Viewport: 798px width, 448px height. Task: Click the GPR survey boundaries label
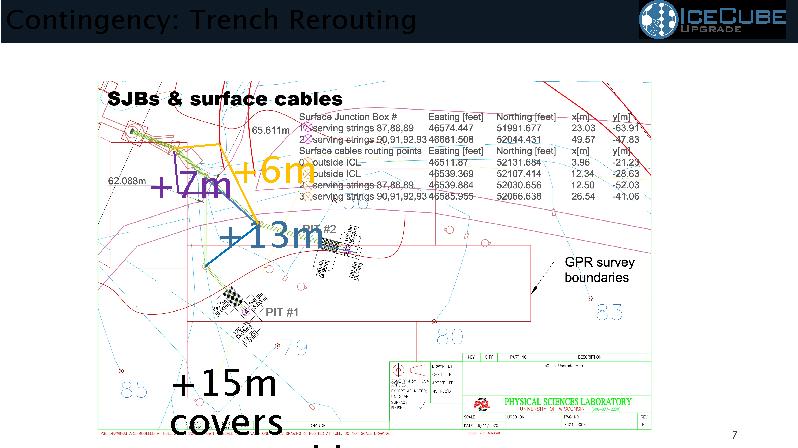(599, 270)
